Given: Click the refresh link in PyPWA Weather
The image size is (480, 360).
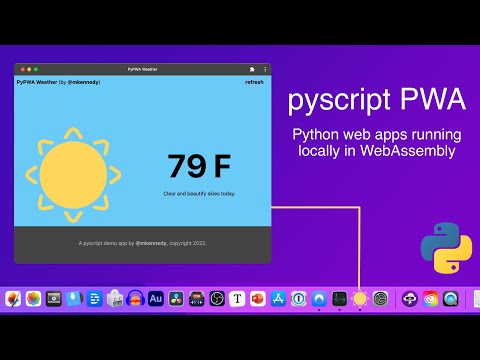Looking at the screenshot, I should [x=254, y=82].
